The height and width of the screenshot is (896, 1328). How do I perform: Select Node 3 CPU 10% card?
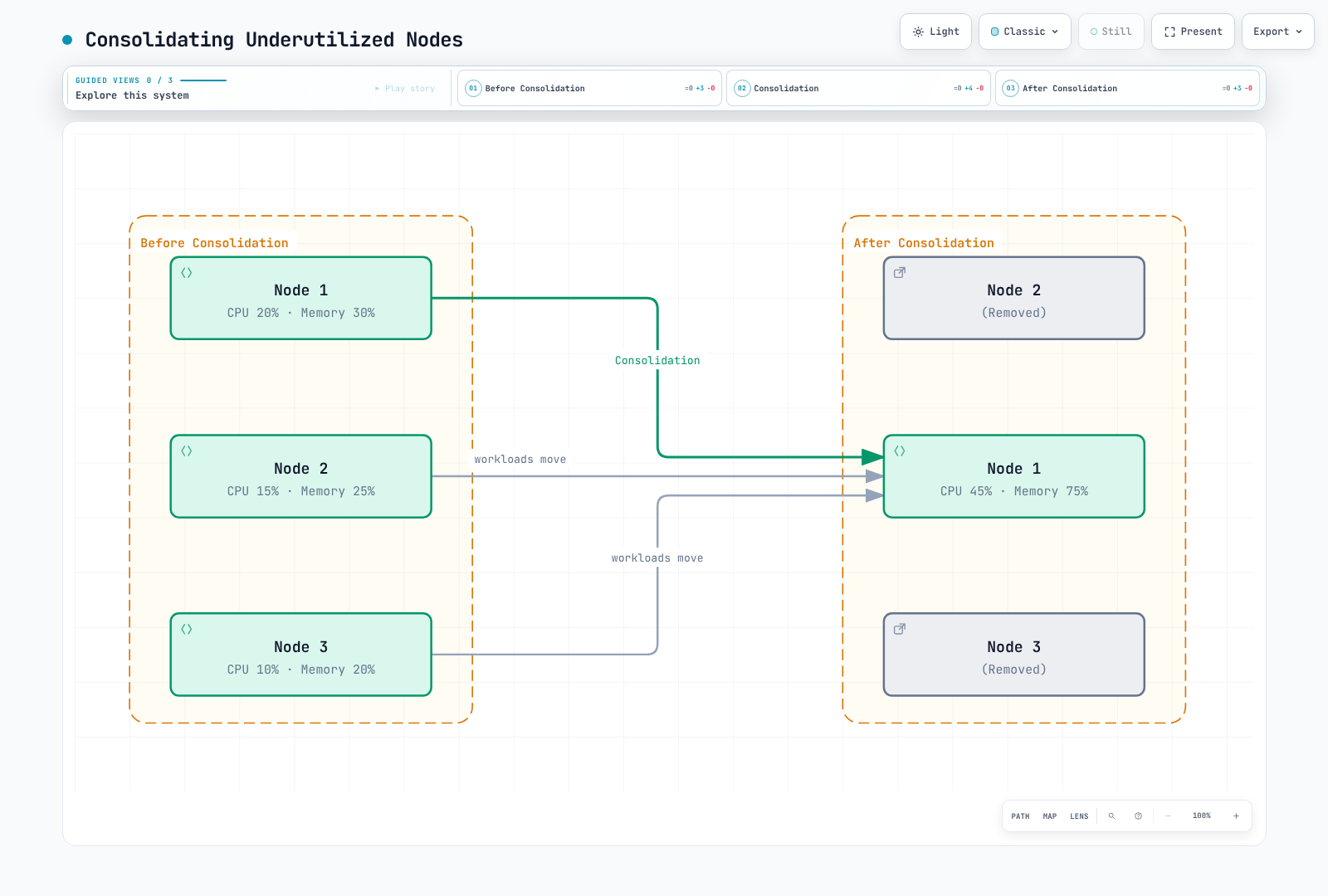click(301, 655)
